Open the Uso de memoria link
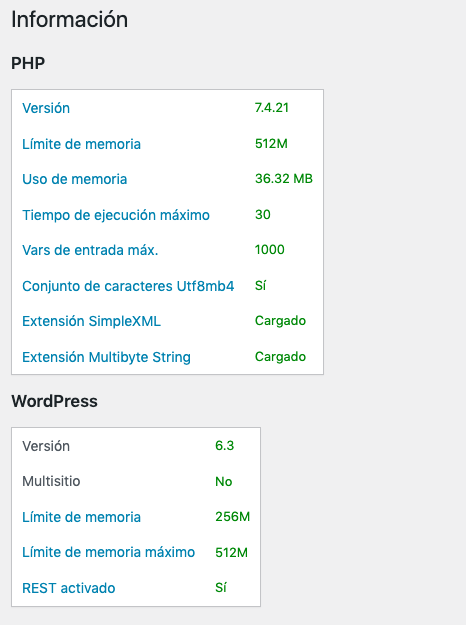This screenshot has height=625, width=466. pyautogui.click(x=75, y=179)
